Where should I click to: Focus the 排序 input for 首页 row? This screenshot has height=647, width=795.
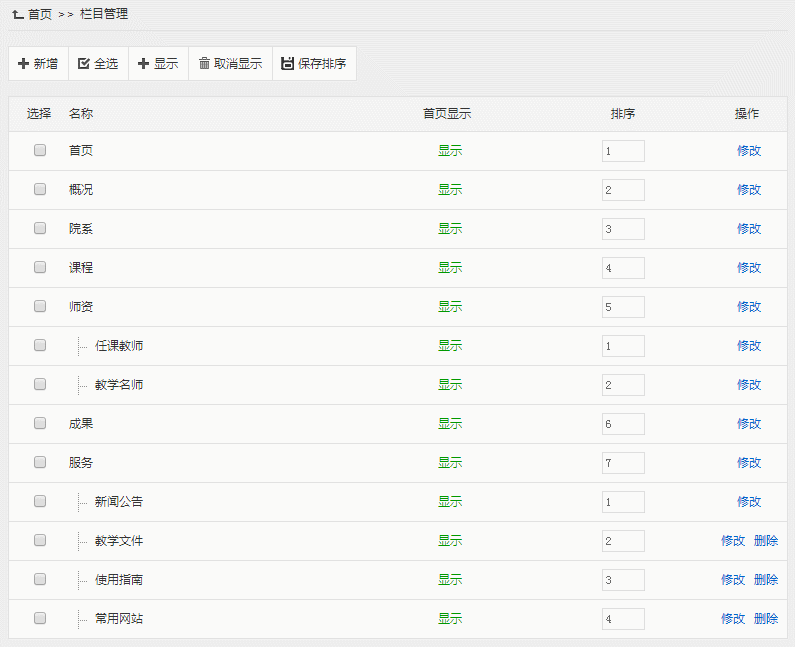click(x=623, y=151)
